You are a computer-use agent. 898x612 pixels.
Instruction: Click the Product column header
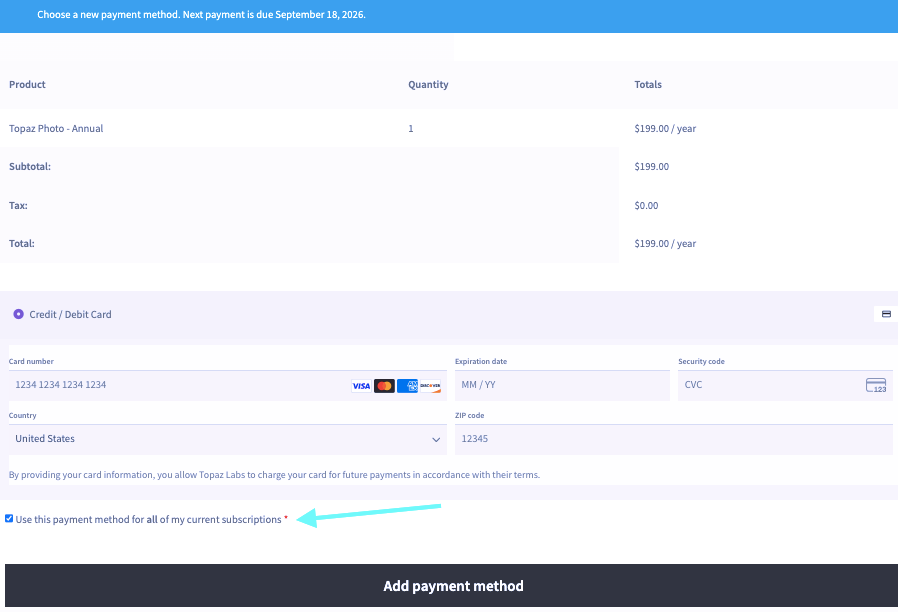[x=27, y=84]
